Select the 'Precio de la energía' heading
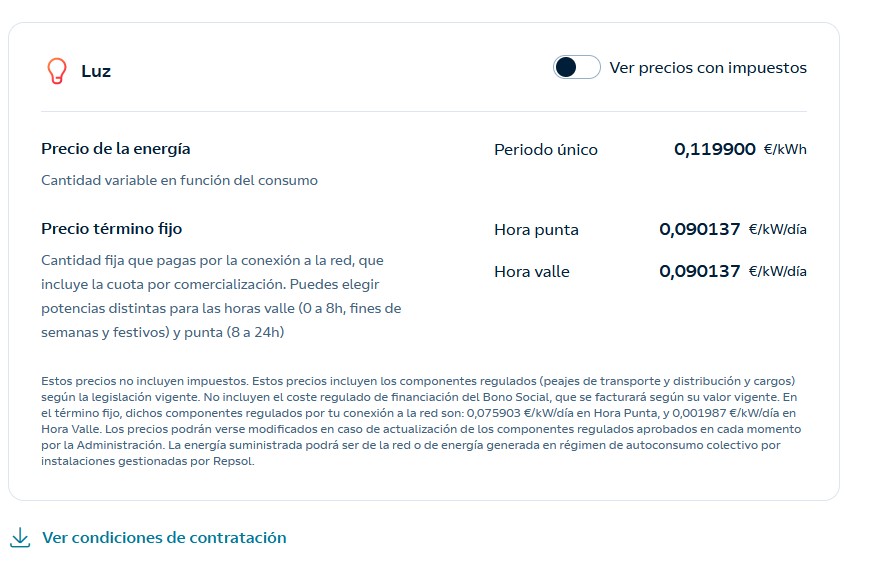The height and width of the screenshot is (576, 877). 116,149
